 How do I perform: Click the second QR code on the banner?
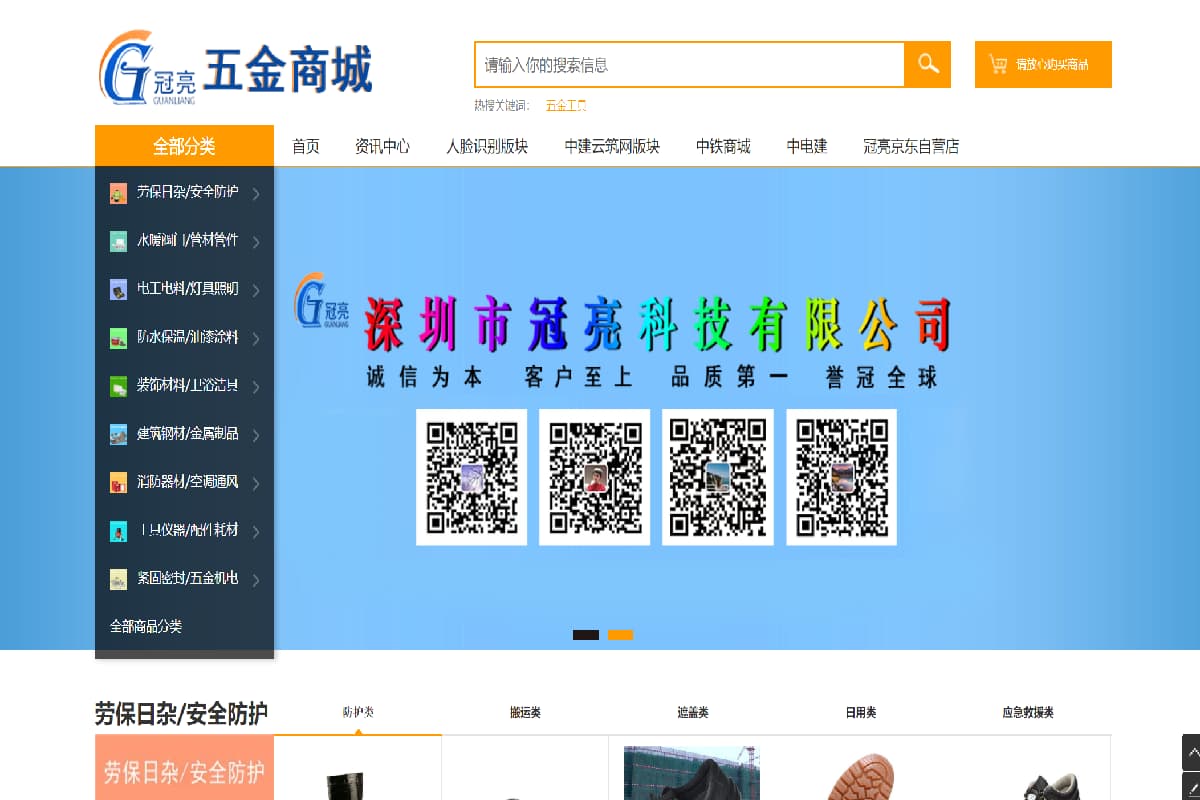coord(594,477)
